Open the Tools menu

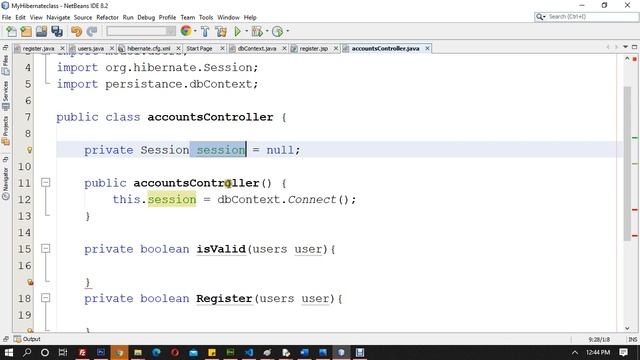206,18
